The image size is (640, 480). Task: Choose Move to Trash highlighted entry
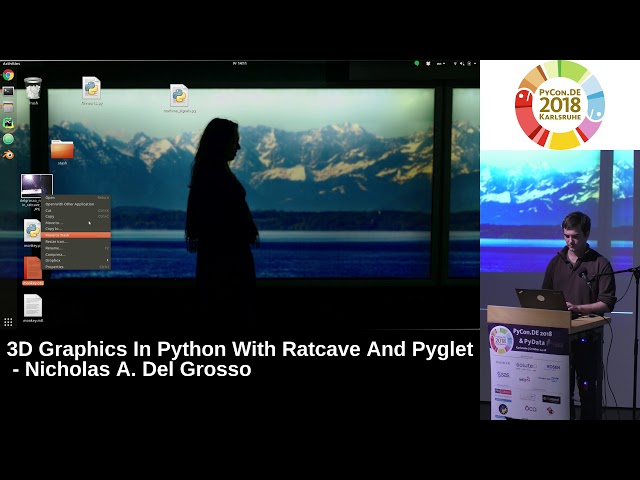(76, 235)
